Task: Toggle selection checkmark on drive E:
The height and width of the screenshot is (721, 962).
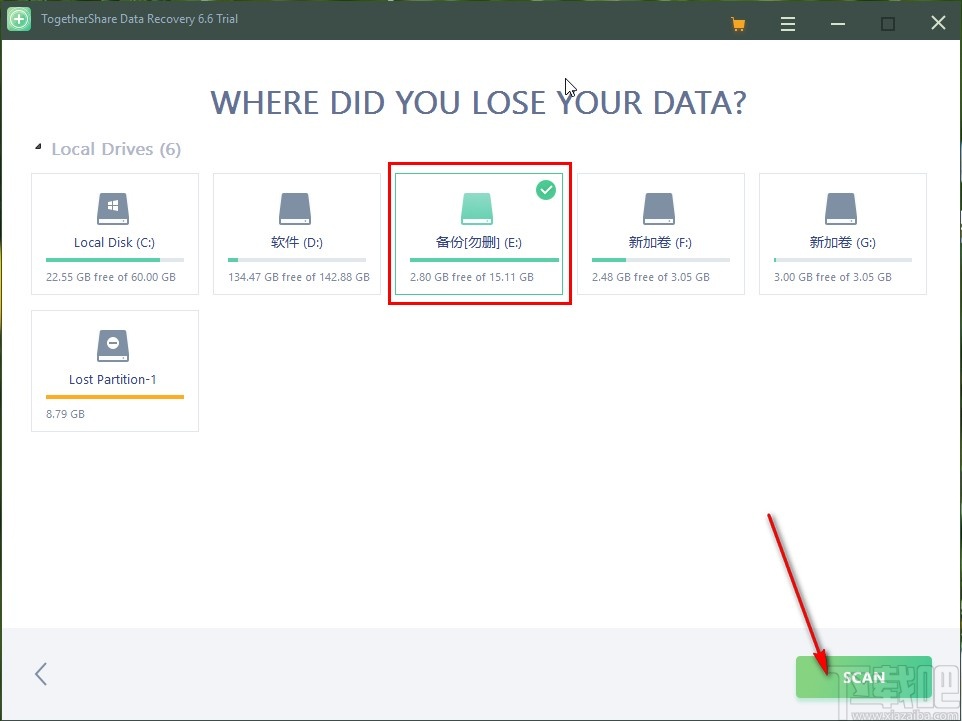Action: click(546, 189)
